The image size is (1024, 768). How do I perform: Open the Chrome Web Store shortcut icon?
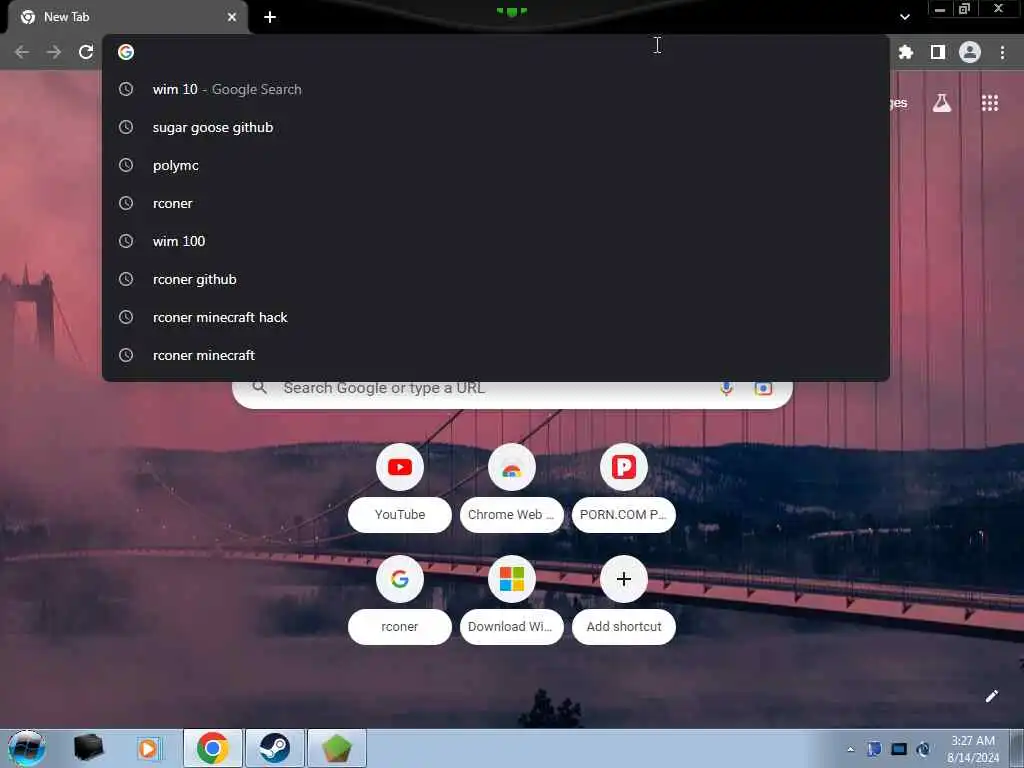[511, 467]
